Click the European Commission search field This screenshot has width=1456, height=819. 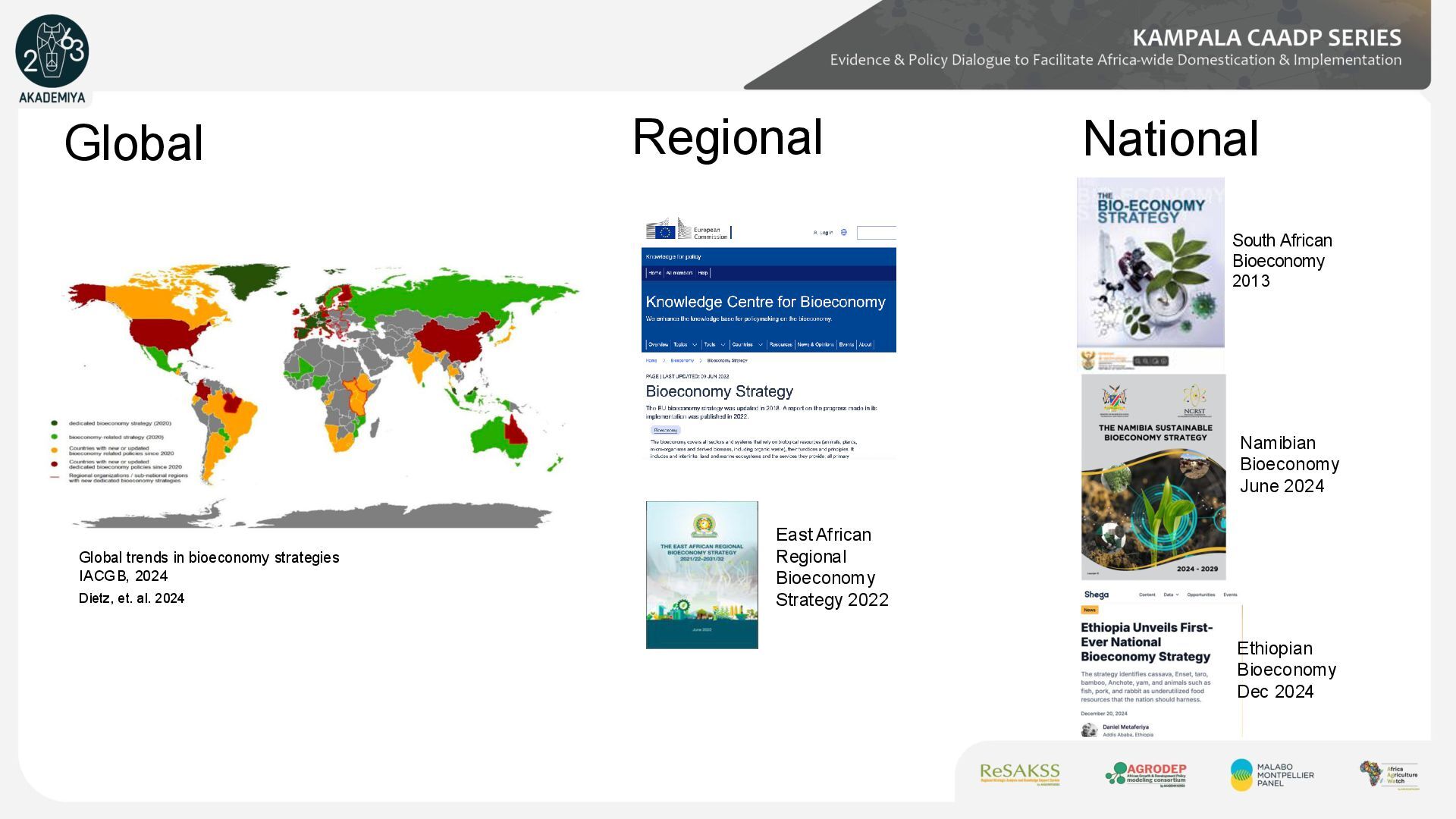877,233
